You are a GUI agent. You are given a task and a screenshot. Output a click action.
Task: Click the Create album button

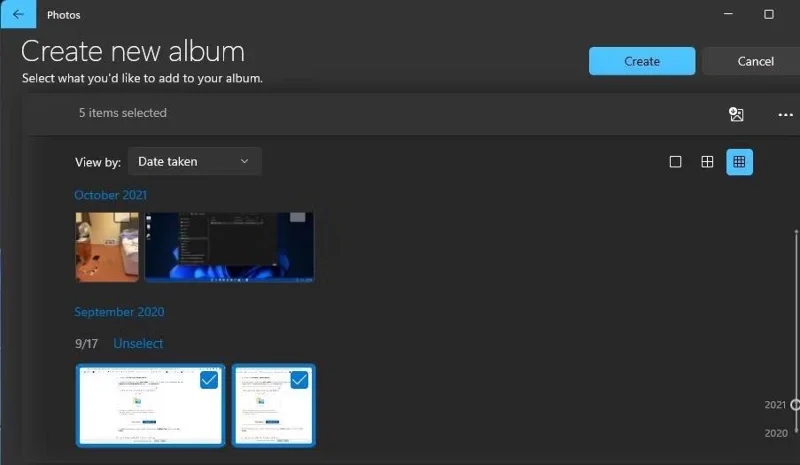(x=642, y=61)
